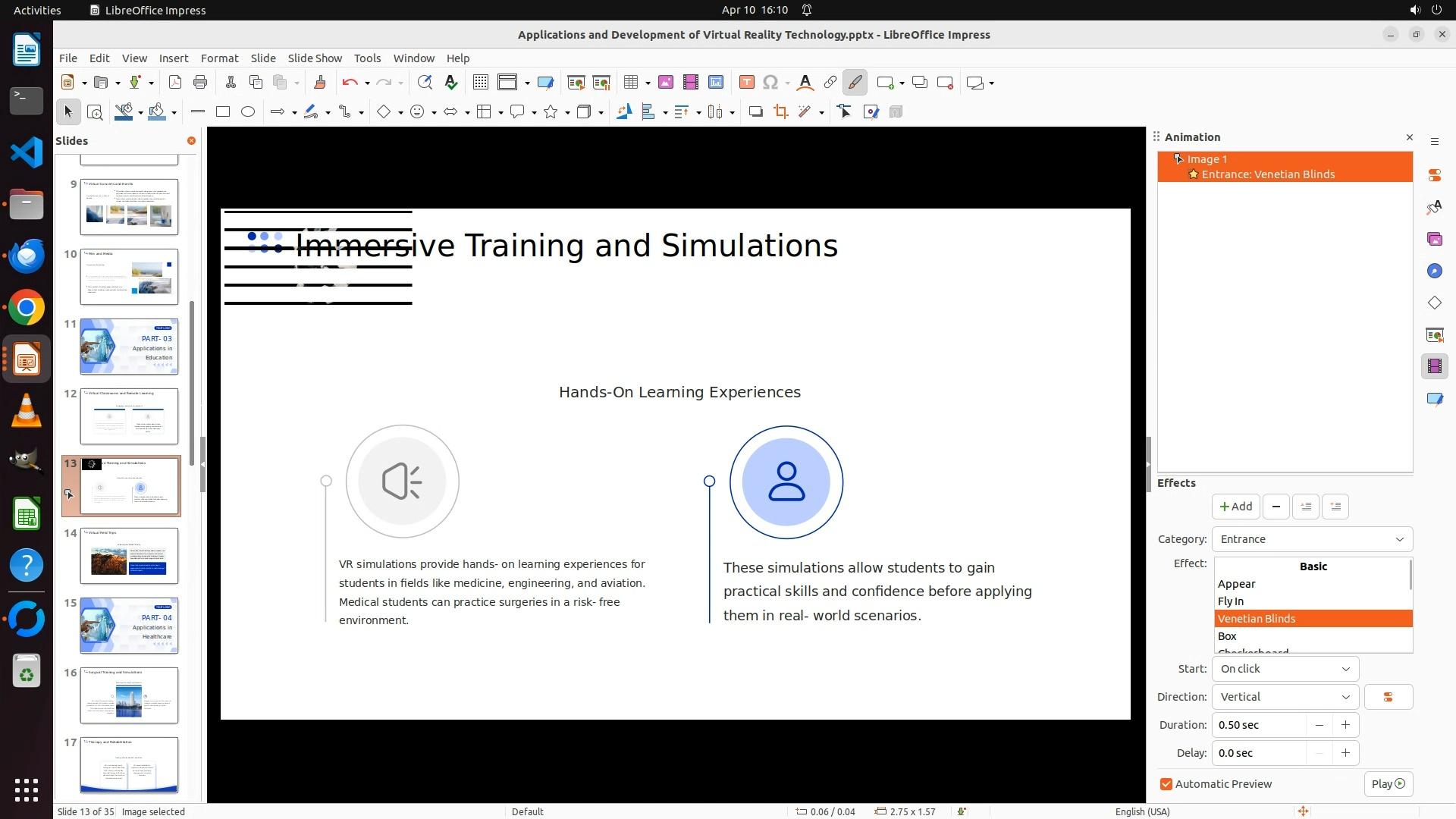Insert special character with Omega icon
This screenshot has height=819, width=1456.
[770, 83]
